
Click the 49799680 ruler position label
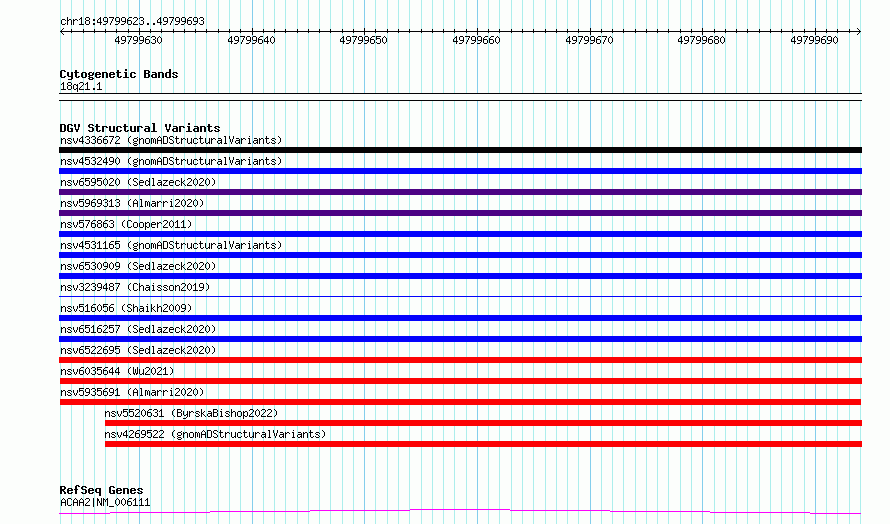coord(701,40)
